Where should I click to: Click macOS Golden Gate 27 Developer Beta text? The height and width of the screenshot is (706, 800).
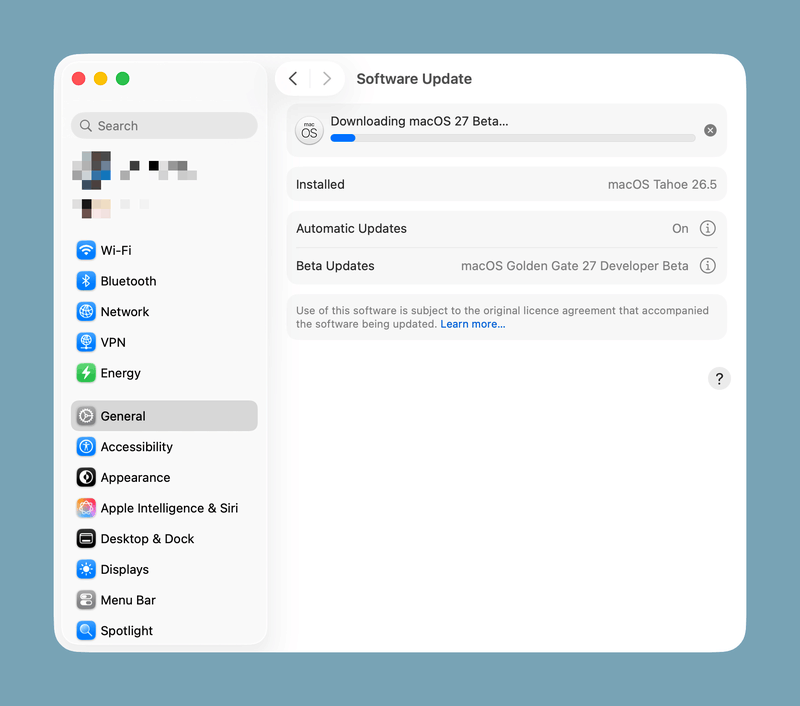pos(574,266)
